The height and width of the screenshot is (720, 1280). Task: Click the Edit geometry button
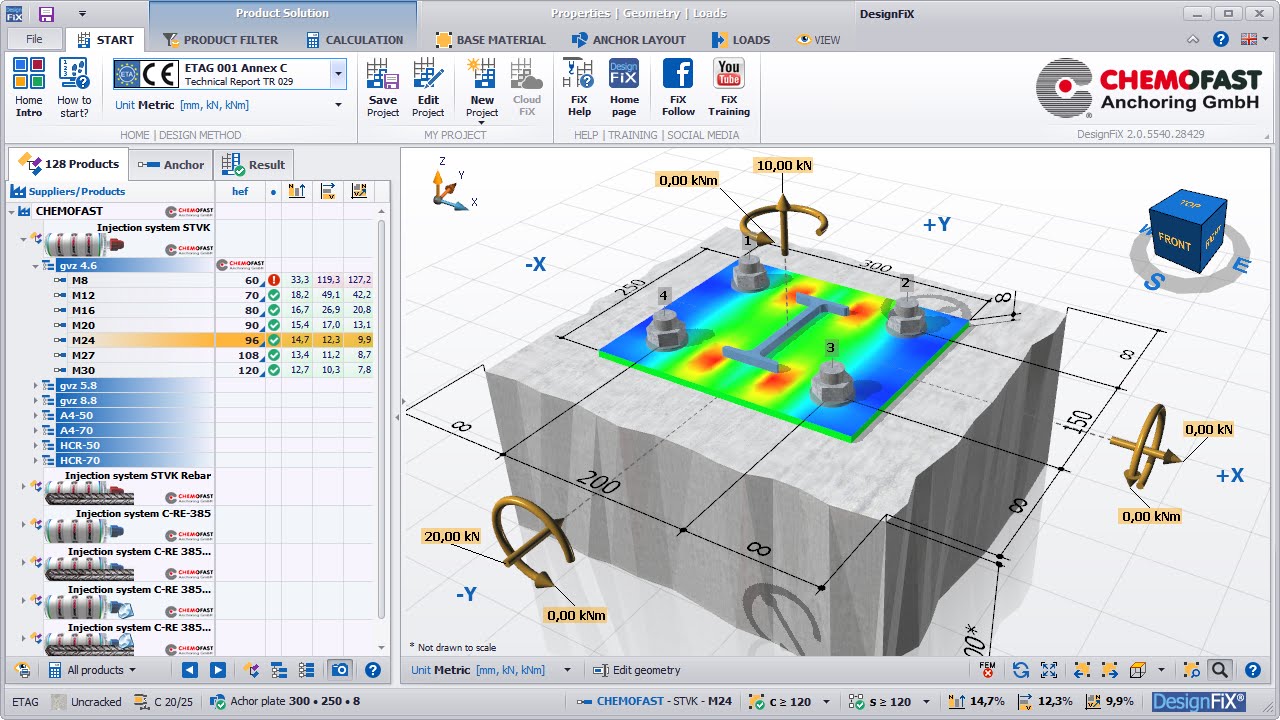point(636,670)
